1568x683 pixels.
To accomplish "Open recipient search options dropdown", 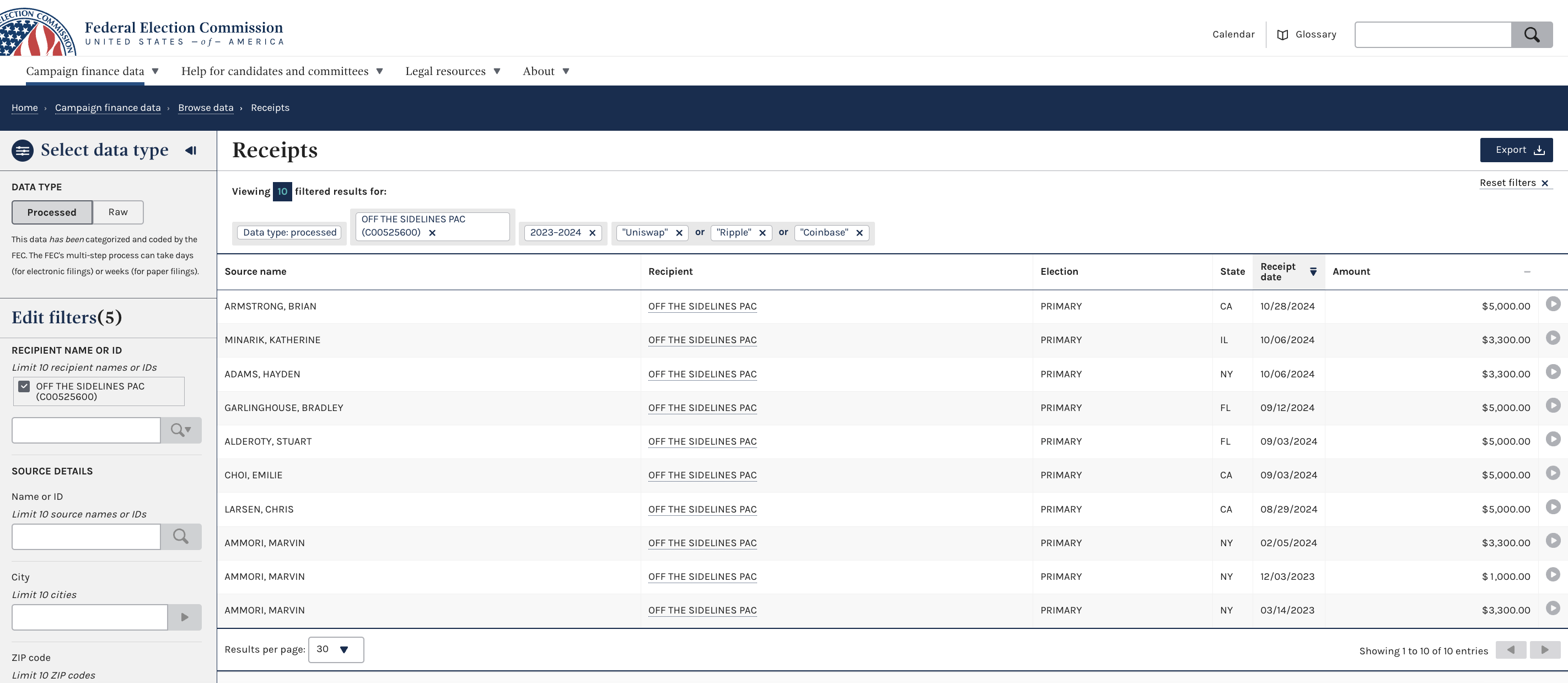I will [181, 430].
